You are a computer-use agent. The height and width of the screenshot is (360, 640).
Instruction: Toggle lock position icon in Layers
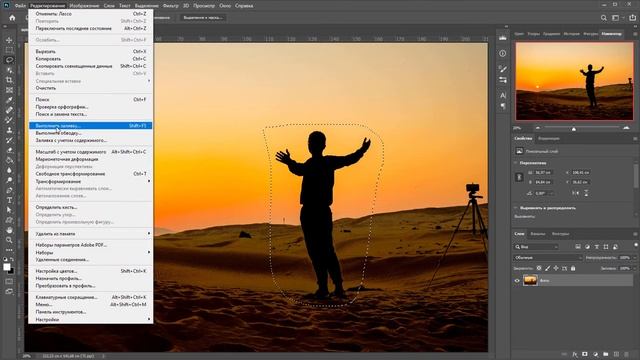click(556, 268)
